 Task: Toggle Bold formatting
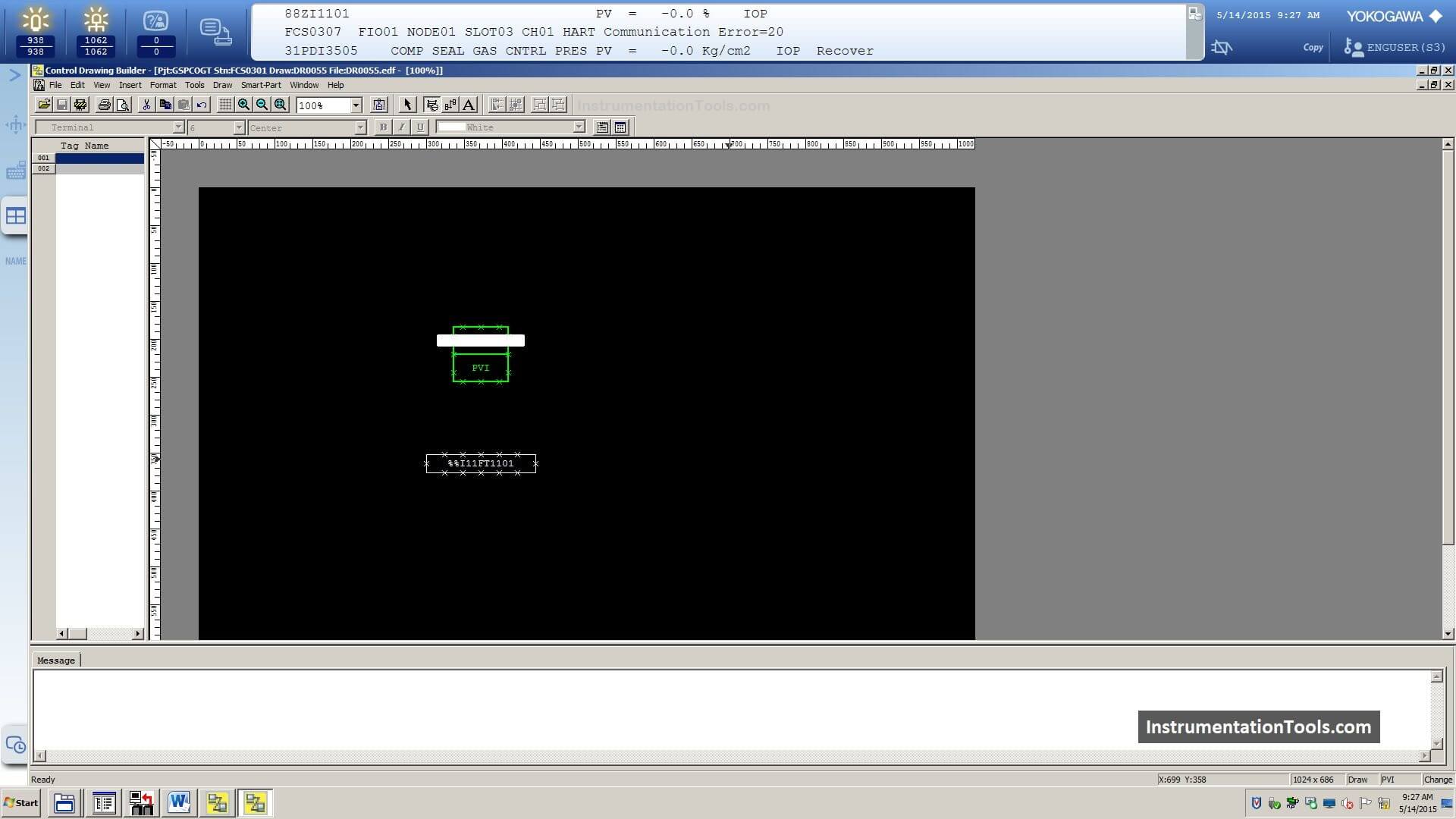pos(383,127)
